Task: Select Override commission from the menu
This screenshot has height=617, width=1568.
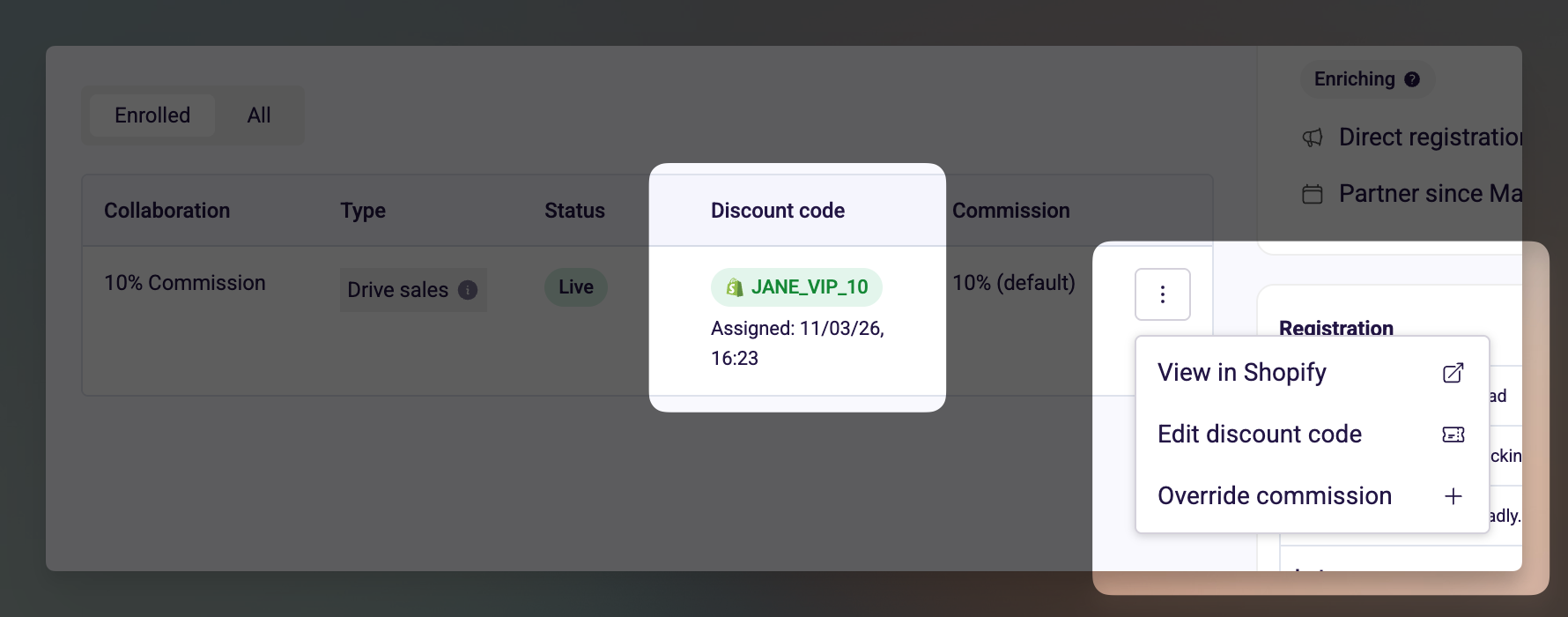Action: pyautogui.click(x=1275, y=495)
